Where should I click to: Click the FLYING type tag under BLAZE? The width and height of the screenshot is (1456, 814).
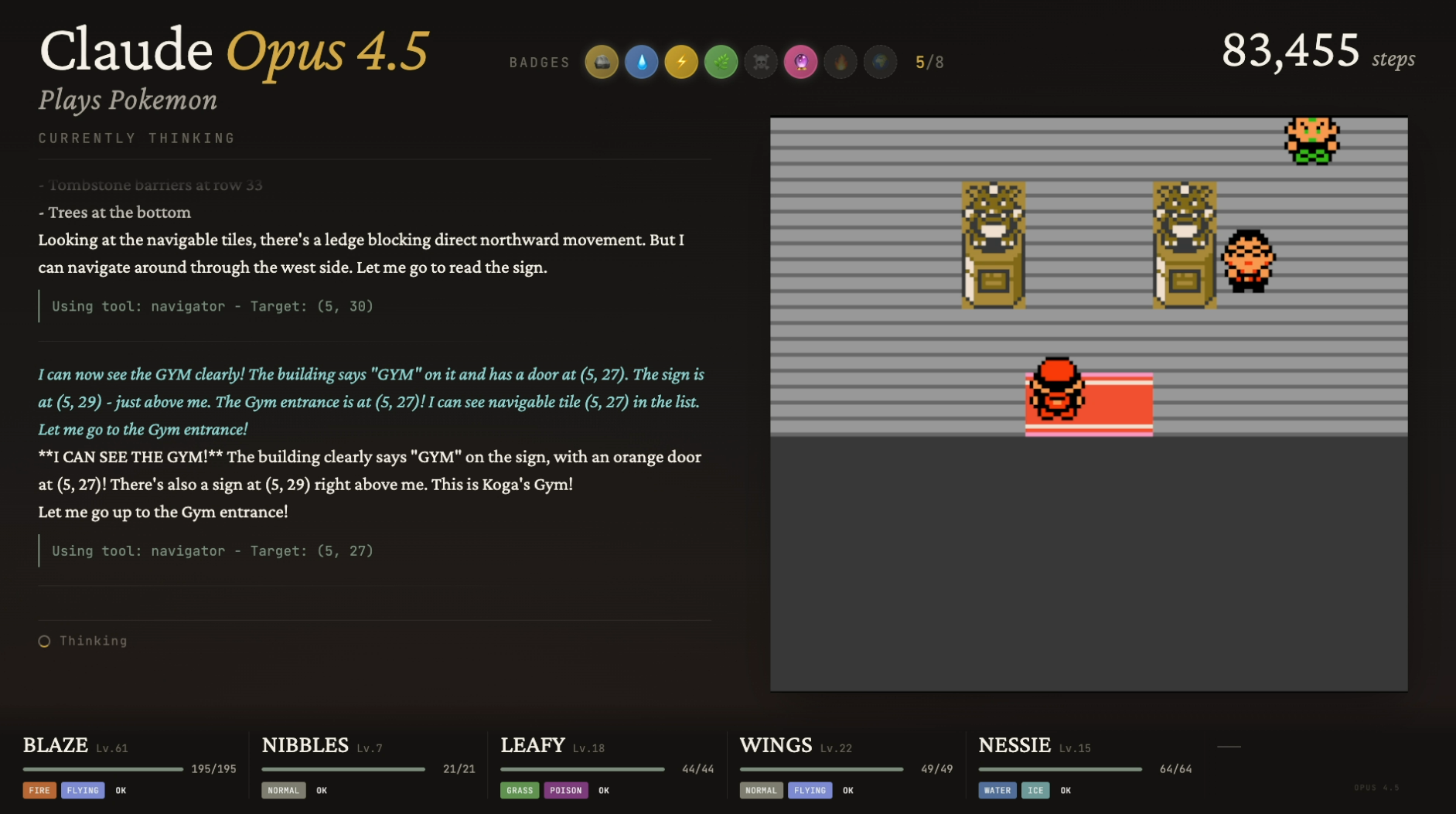[83, 790]
